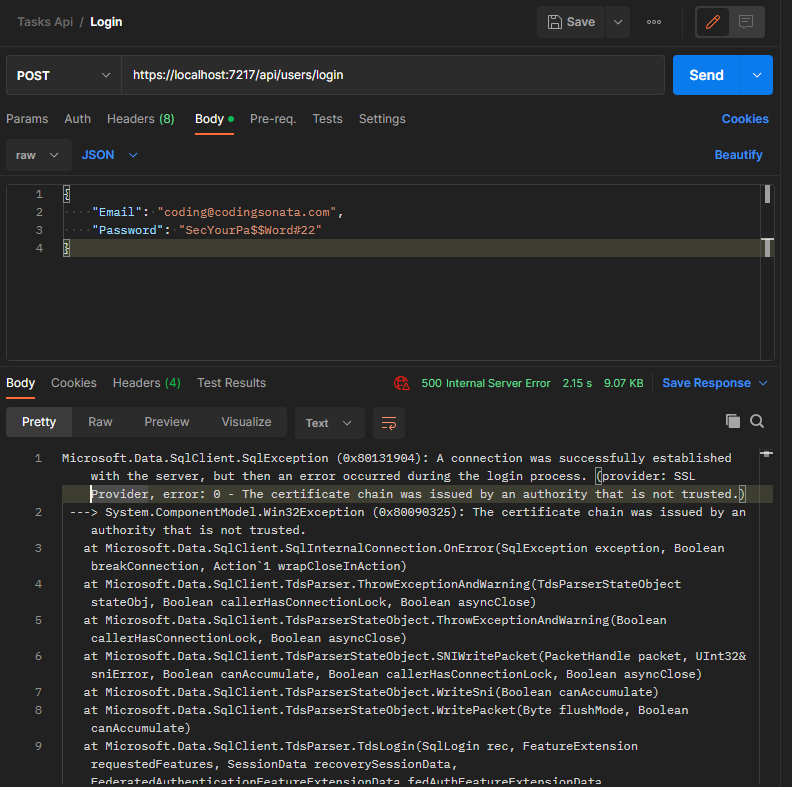Click the pencil edit icon
The width and height of the screenshot is (792, 787).
[713, 22]
